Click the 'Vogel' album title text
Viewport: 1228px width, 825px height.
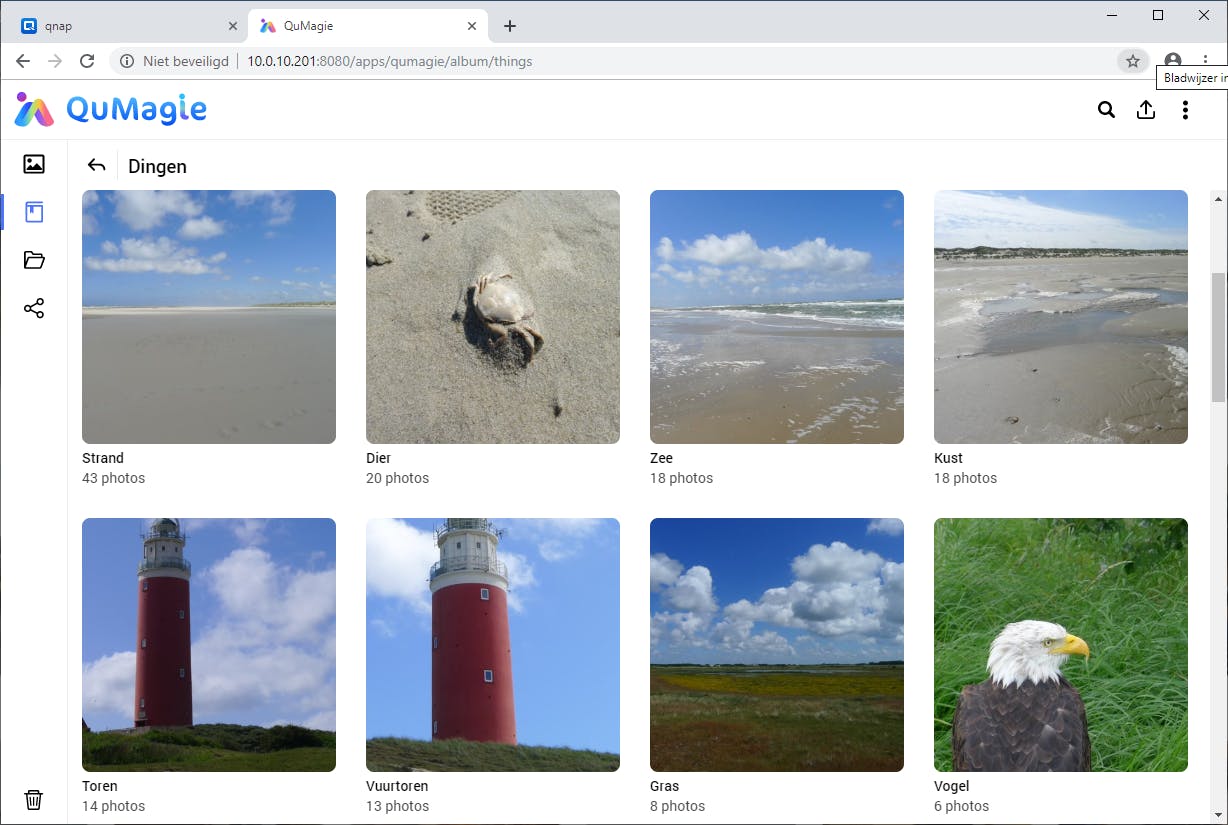[952, 786]
